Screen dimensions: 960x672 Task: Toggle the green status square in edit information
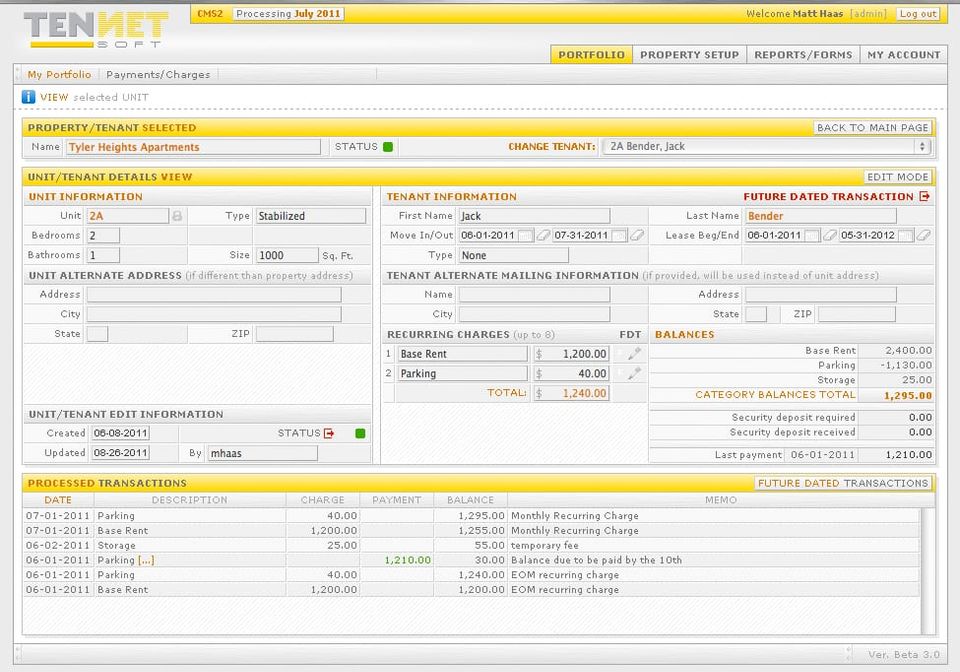point(360,433)
